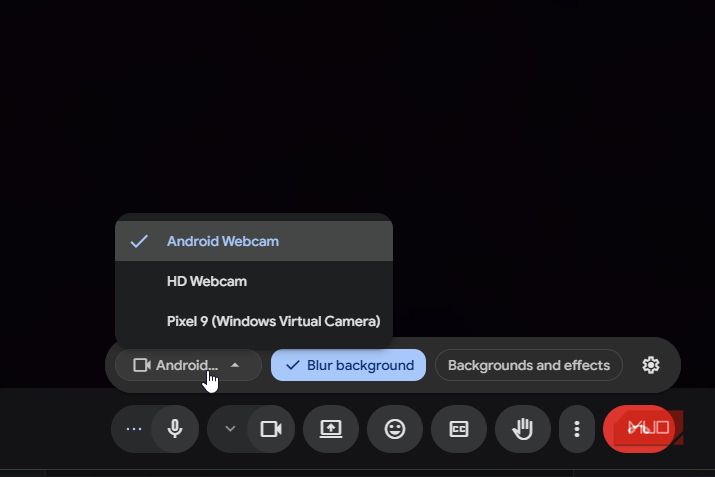Open audio options three-dot button
Viewport: 715px width, 477px height.
pos(134,429)
